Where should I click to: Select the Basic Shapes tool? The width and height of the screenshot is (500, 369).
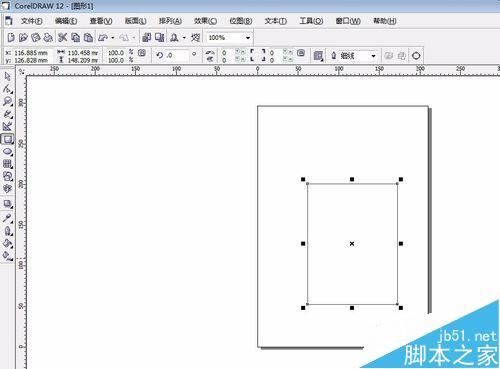[x=7, y=176]
